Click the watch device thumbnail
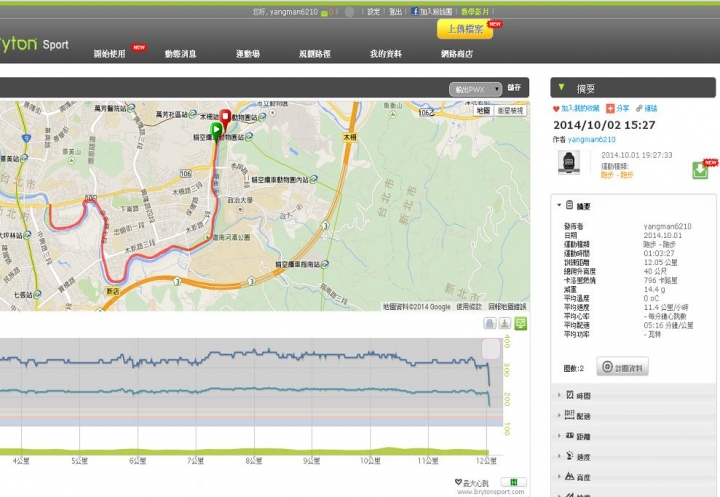 [569, 163]
